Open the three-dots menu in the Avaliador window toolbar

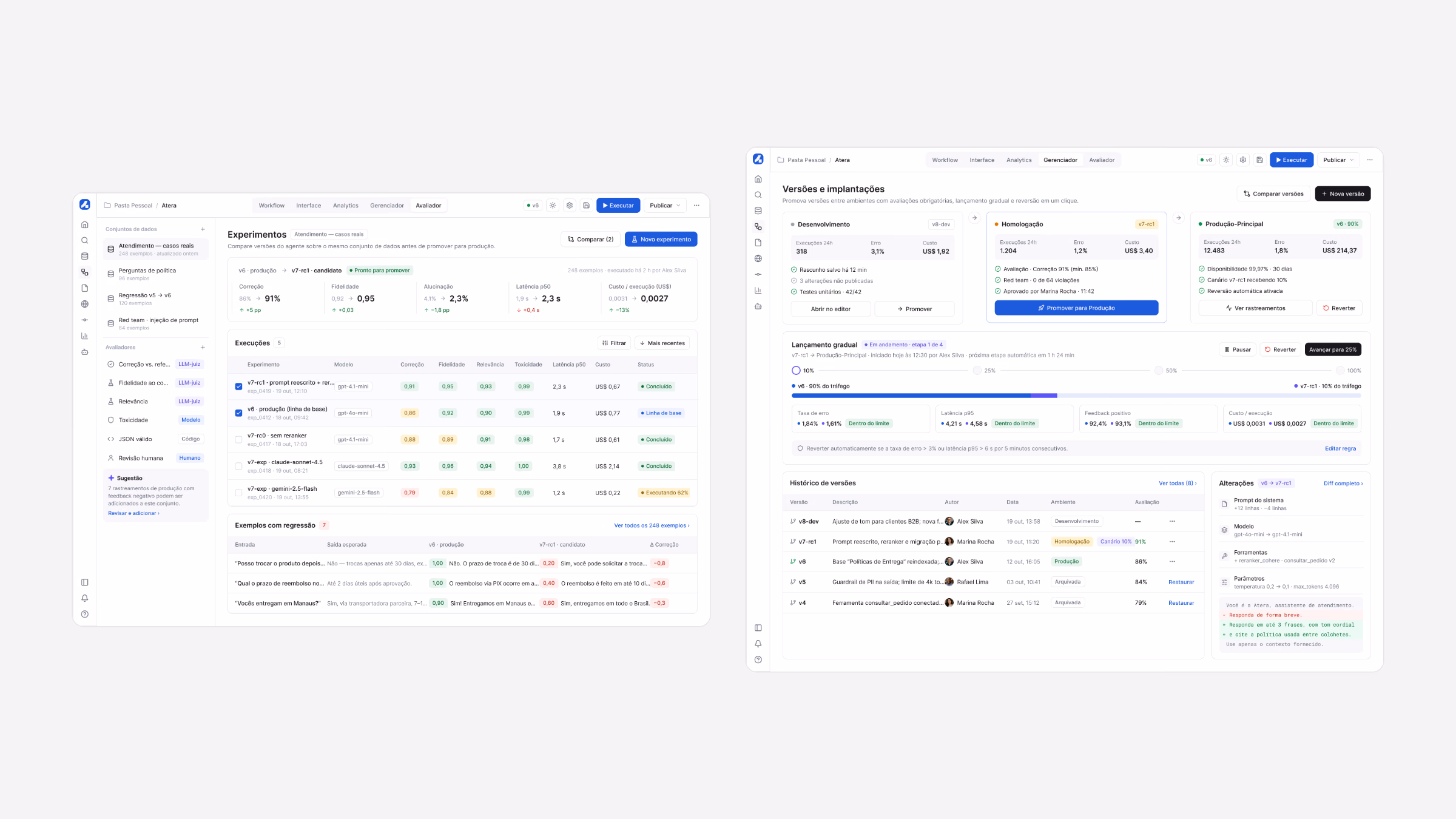pyautogui.click(x=696, y=206)
